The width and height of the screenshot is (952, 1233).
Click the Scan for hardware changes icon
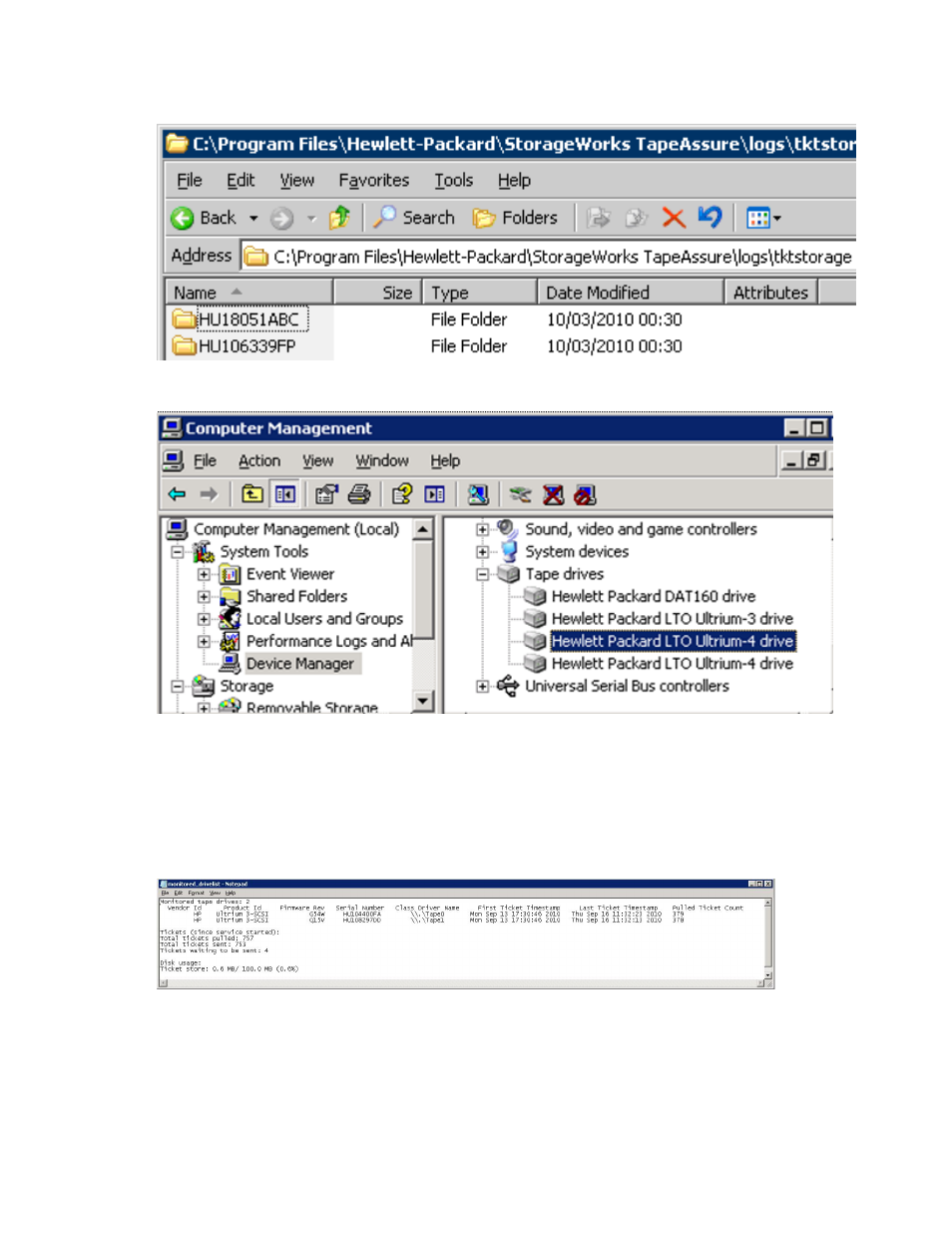coord(478,494)
